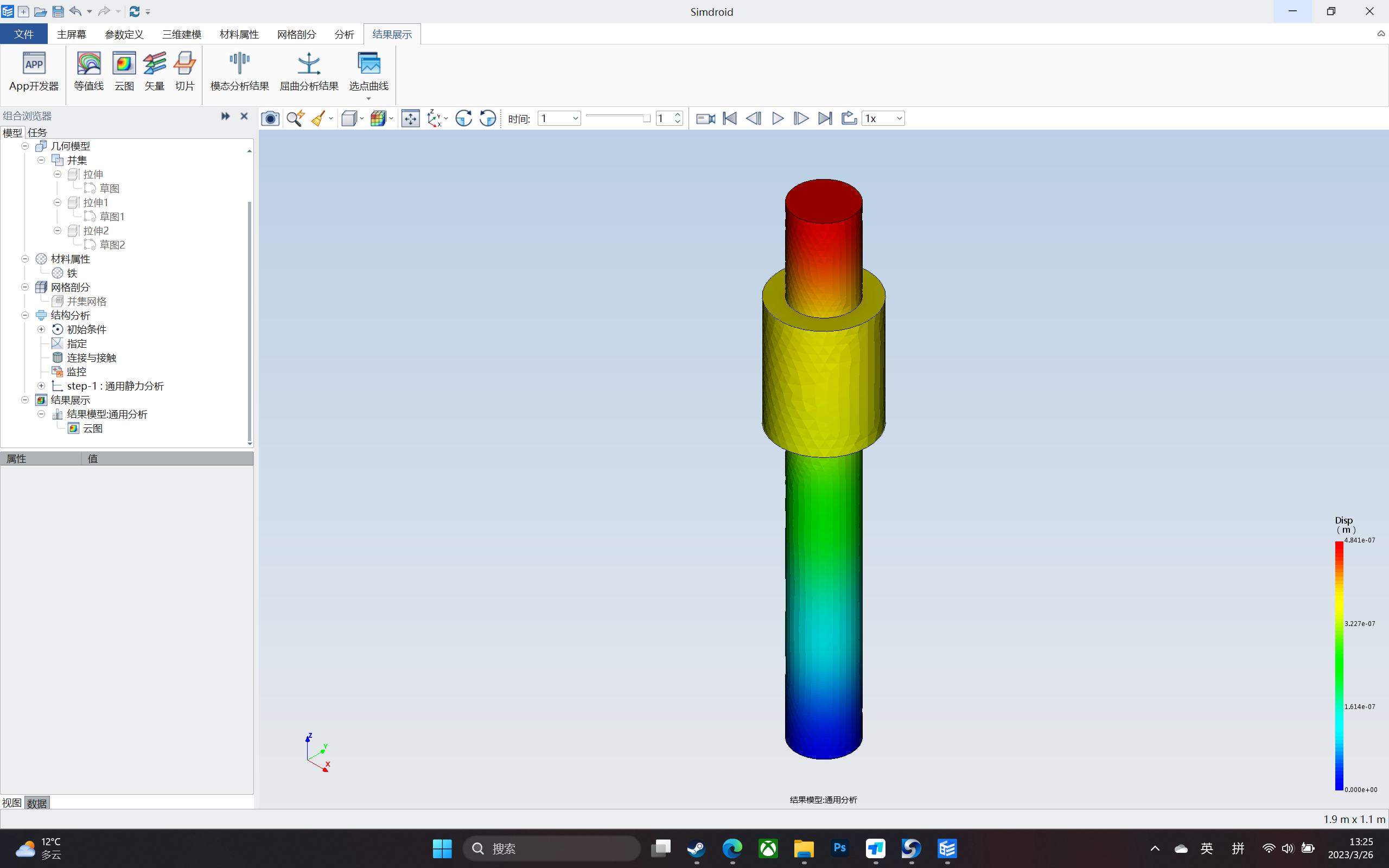Click the undo arrow icon

point(75,11)
